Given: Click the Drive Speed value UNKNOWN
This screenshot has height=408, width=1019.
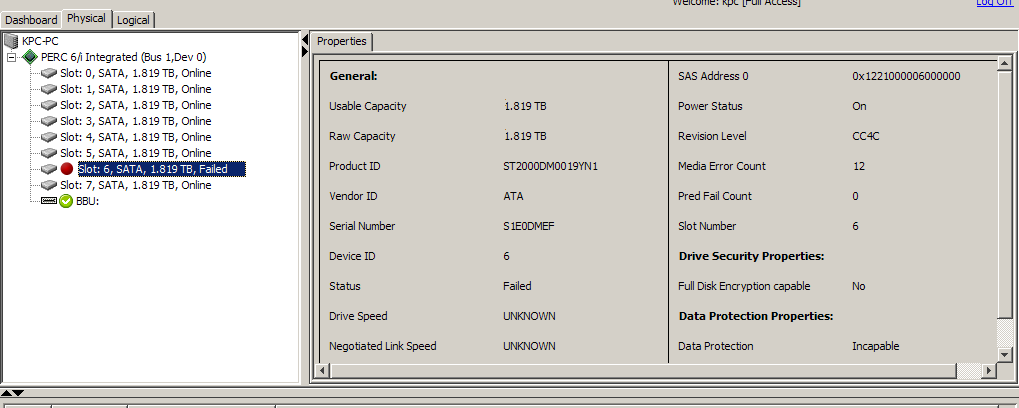Looking at the screenshot, I should coord(529,316).
